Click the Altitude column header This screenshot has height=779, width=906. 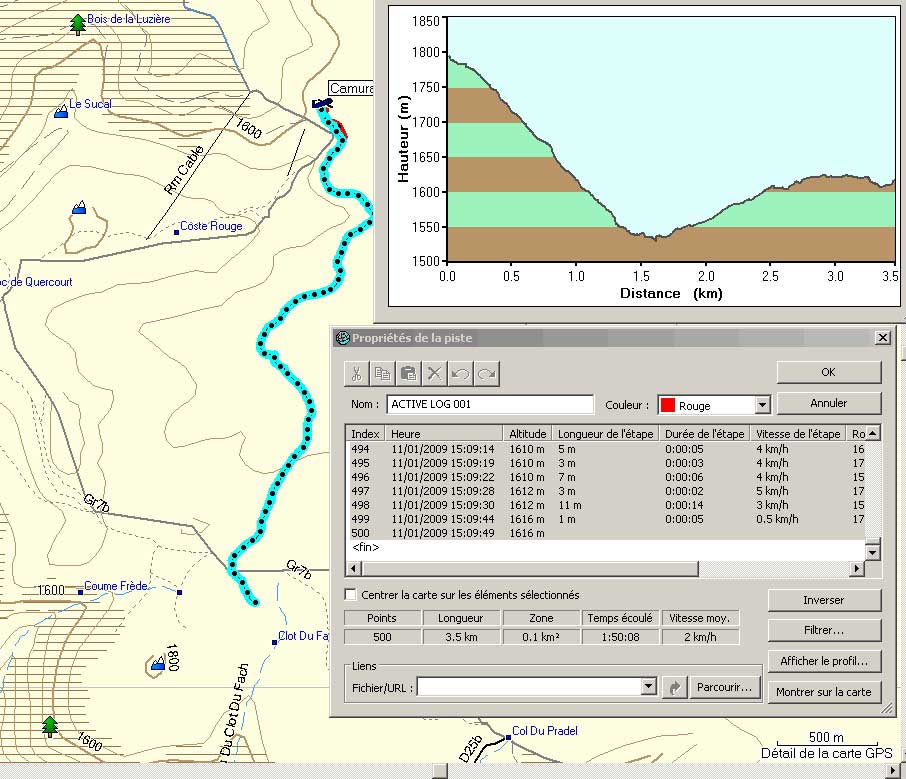(x=527, y=433)
